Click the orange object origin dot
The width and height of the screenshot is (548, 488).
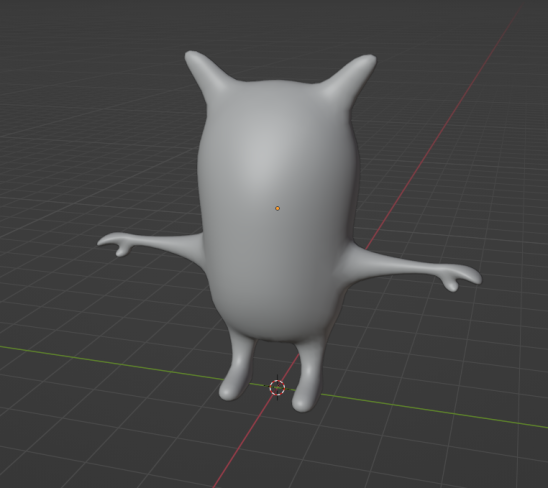[277, 208]
